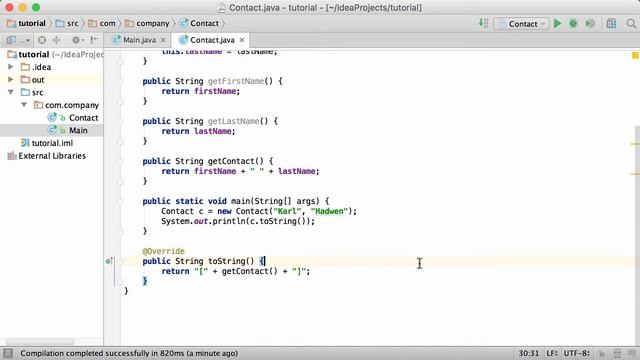Select tutorial project root in tree

click(51, 54)
